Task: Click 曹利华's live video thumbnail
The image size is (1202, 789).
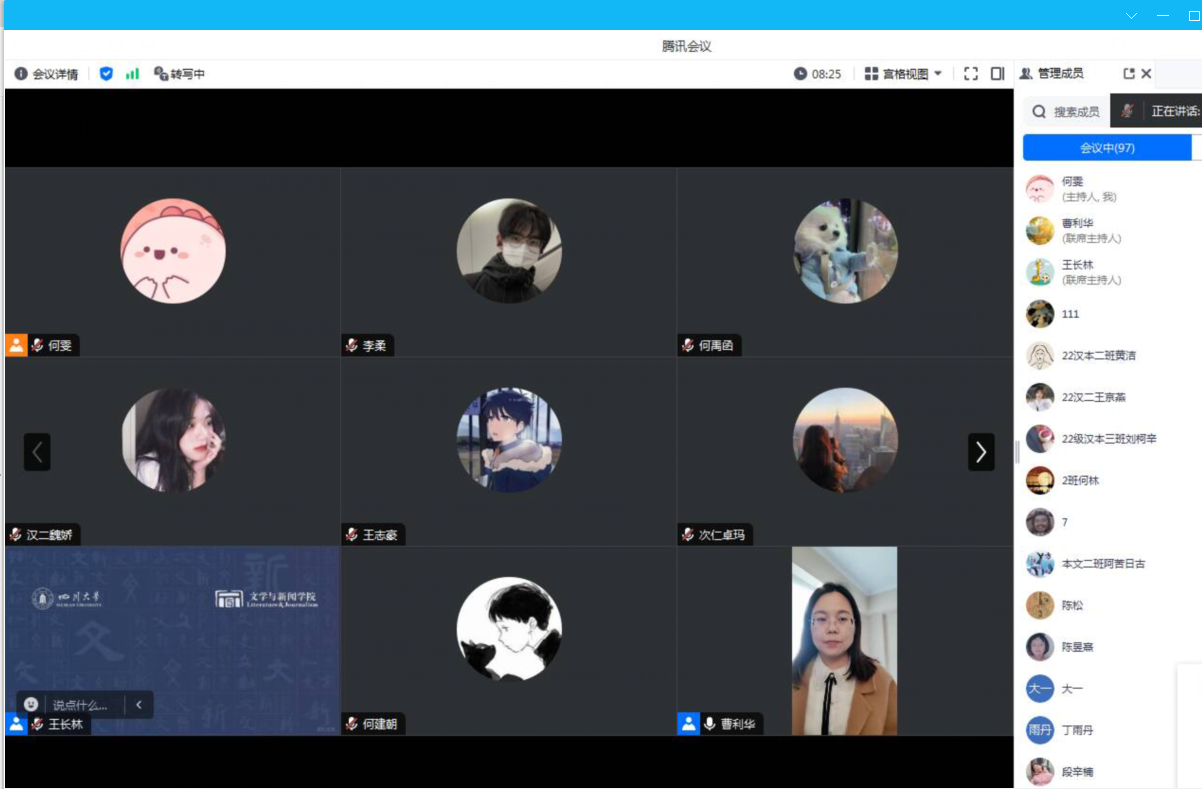Action: [844, 640]
